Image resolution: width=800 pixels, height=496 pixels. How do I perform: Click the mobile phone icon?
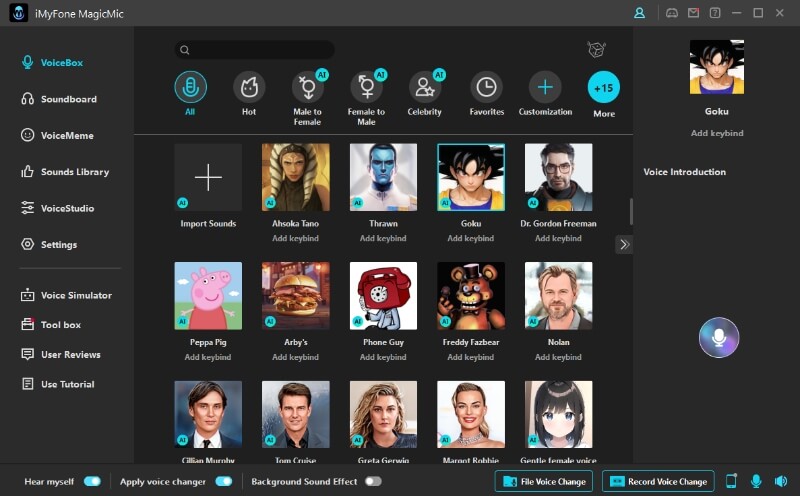(x=731, y=481)
